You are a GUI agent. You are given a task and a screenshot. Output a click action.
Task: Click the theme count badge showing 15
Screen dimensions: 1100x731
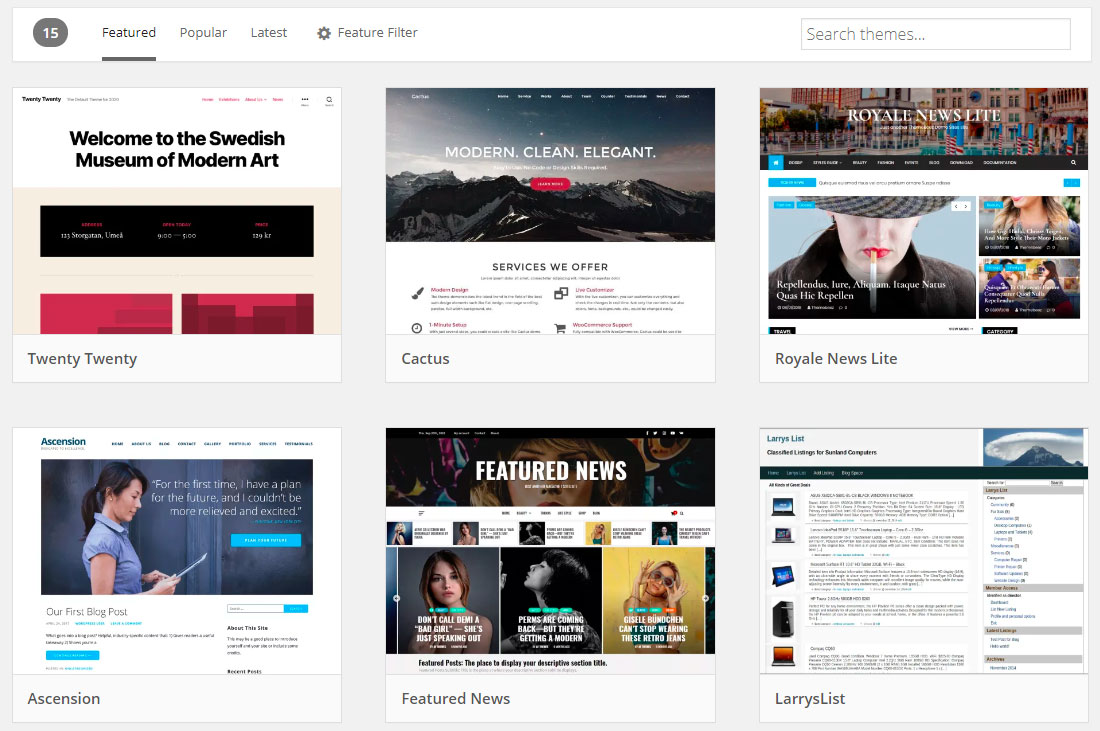50,32
